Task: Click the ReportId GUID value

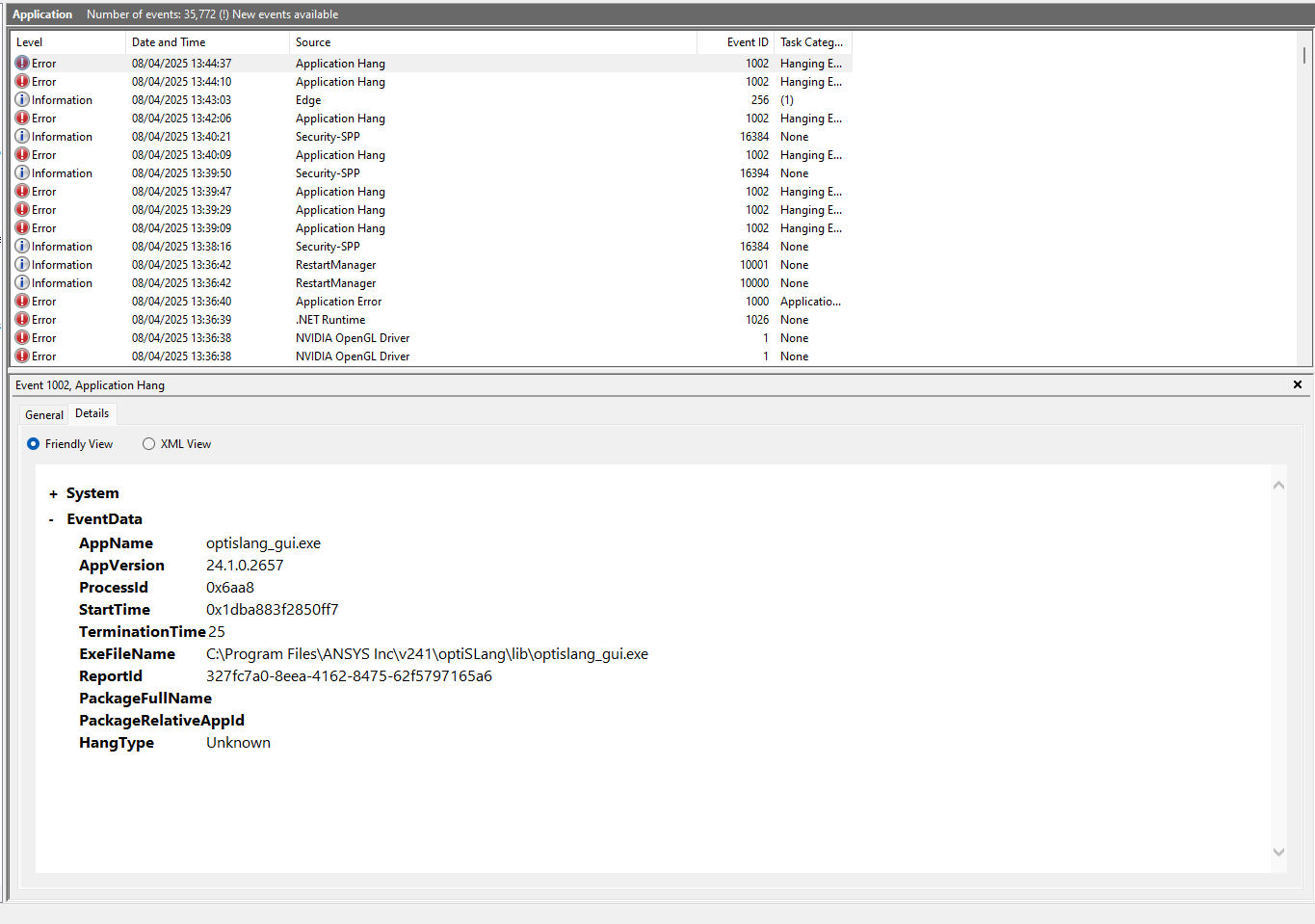Action: (349, 676)
